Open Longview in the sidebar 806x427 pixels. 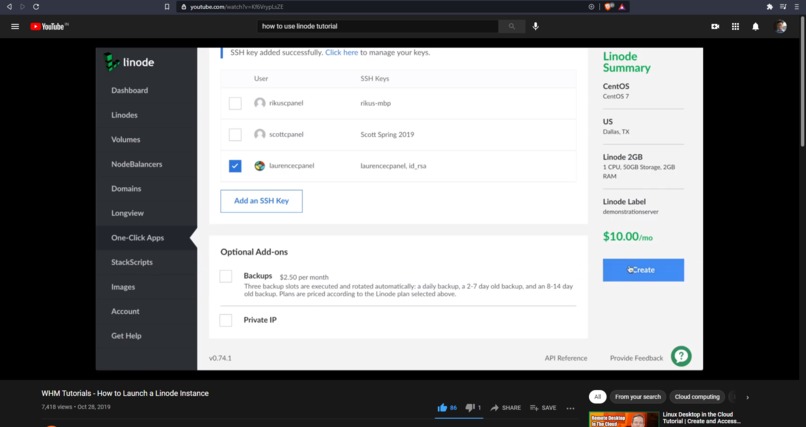click(x=127, y=213)
